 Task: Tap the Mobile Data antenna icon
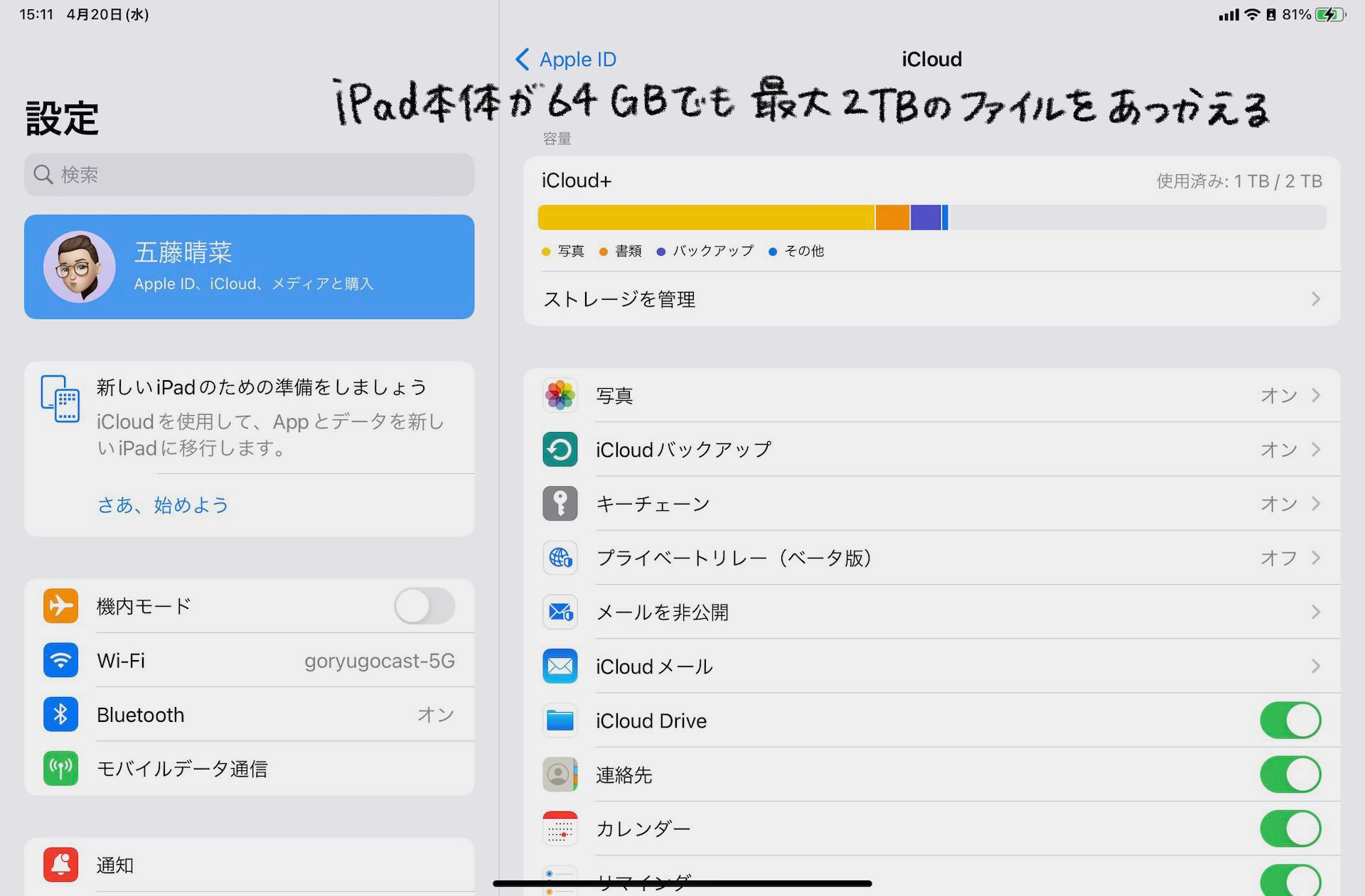click(x=60, y=768)
